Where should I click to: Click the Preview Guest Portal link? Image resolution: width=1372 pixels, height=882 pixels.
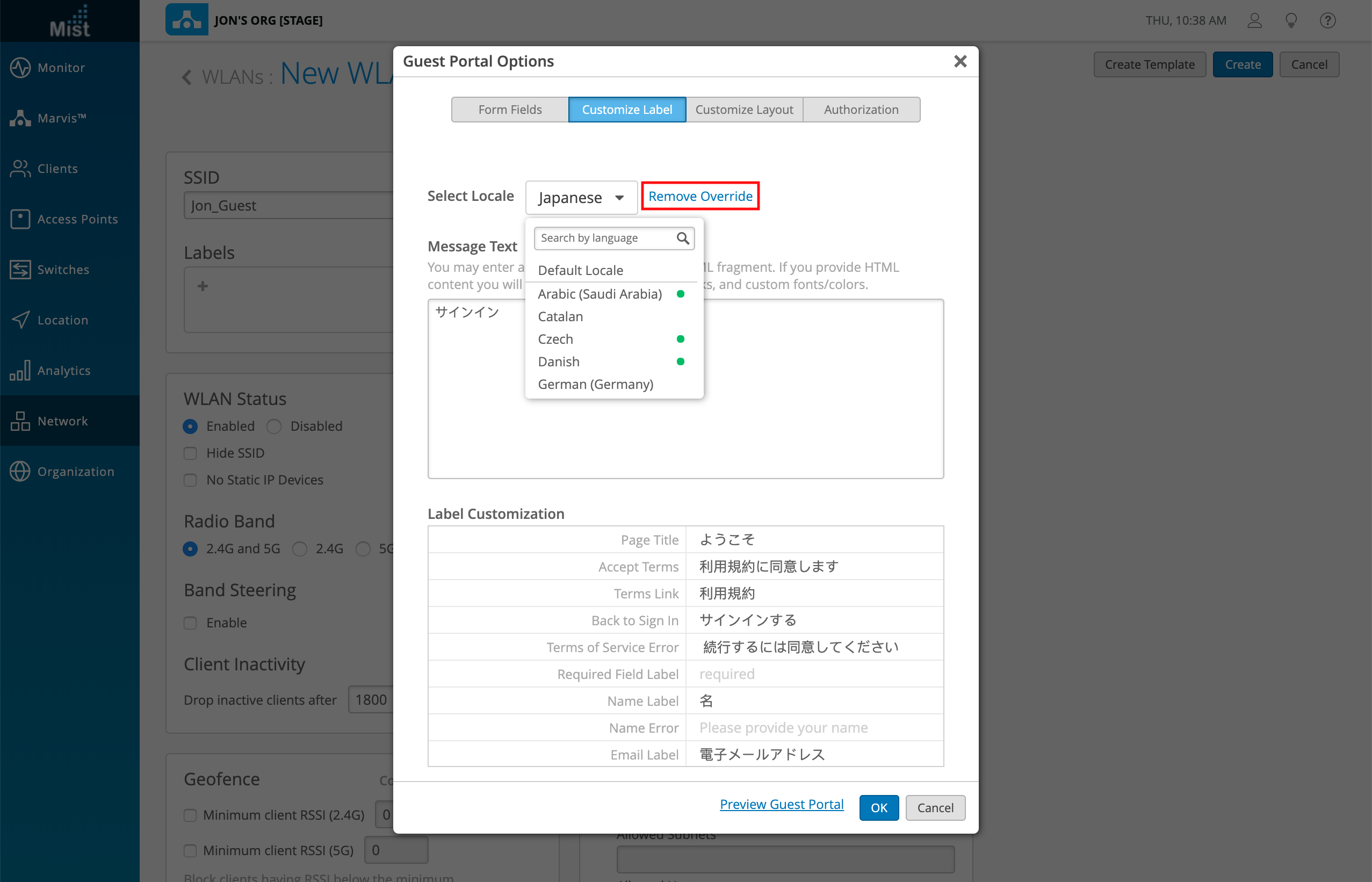(x=781, y=804)
